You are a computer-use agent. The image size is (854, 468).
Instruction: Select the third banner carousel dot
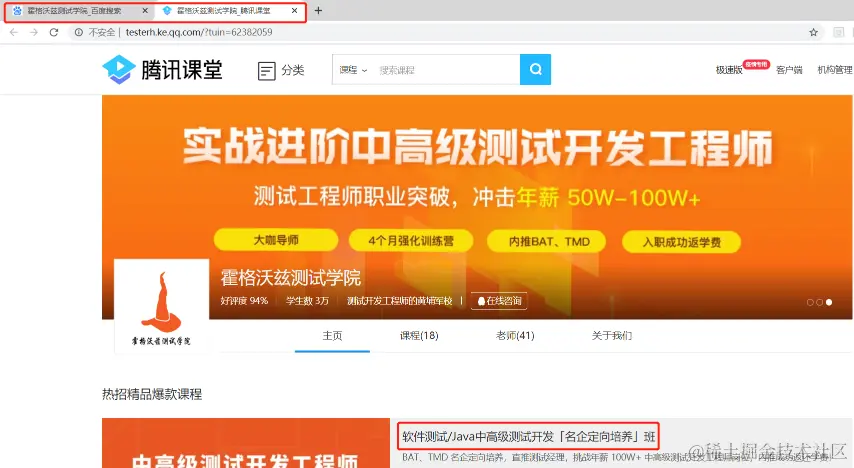(829, 302)
